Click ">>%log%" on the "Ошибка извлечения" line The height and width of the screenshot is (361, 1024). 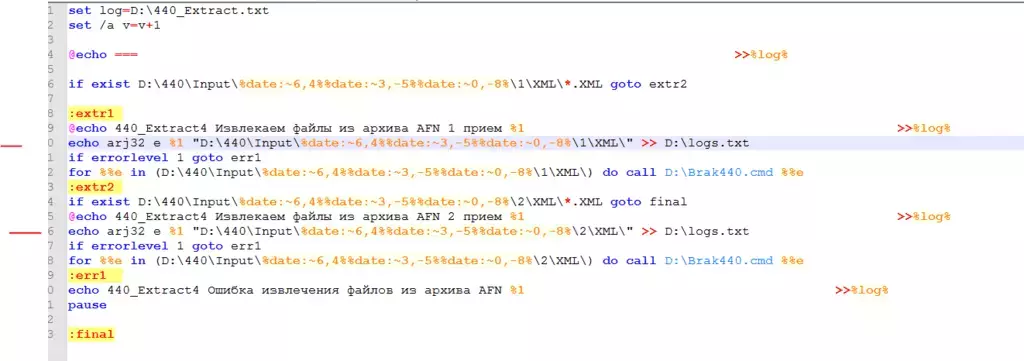[862, 290]
